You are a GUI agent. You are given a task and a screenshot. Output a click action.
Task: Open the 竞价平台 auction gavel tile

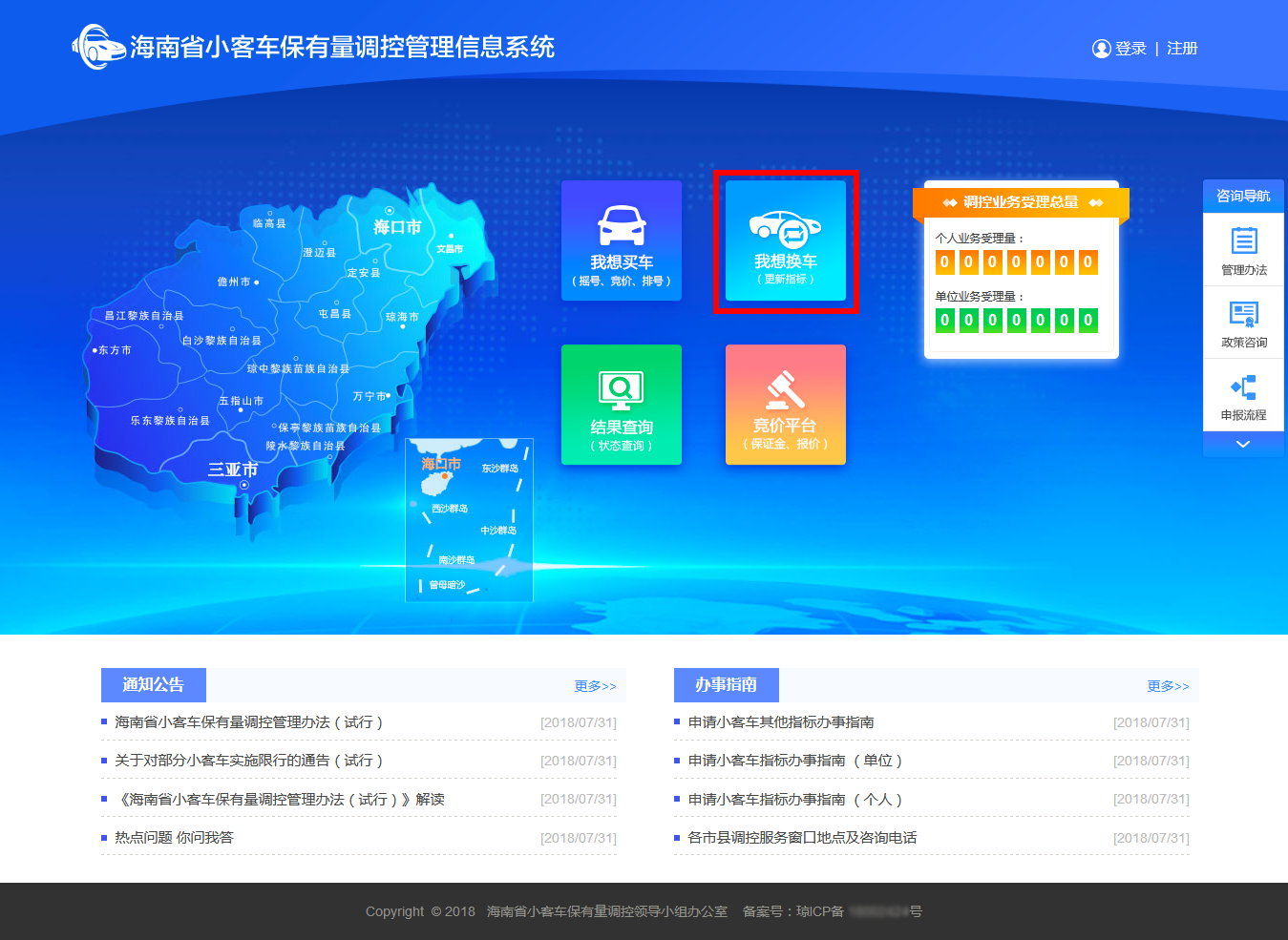click(x=786, y=405)
